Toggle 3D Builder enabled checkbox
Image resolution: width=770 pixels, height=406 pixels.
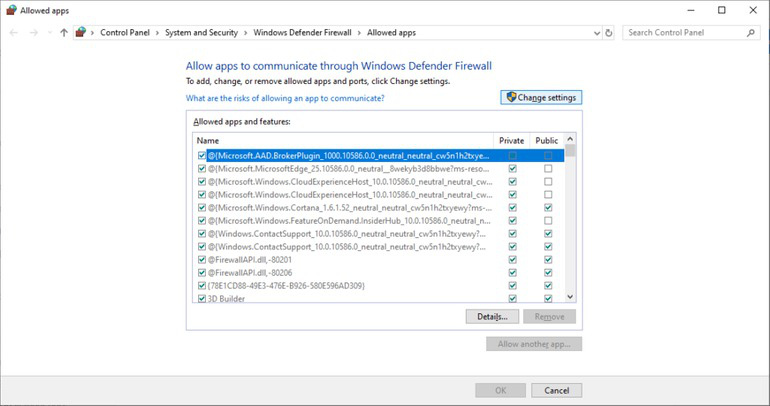tap(201, 298)
